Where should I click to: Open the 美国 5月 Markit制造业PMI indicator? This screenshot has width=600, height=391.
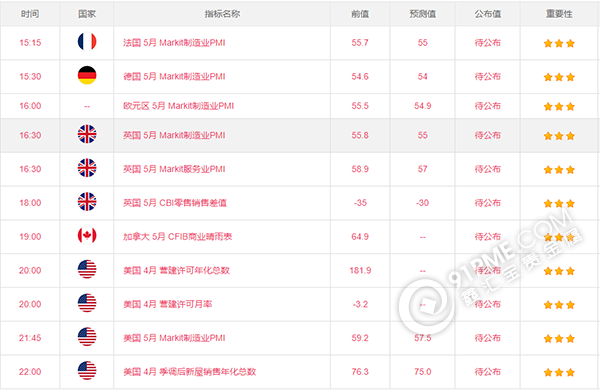[x=174, y=338]
